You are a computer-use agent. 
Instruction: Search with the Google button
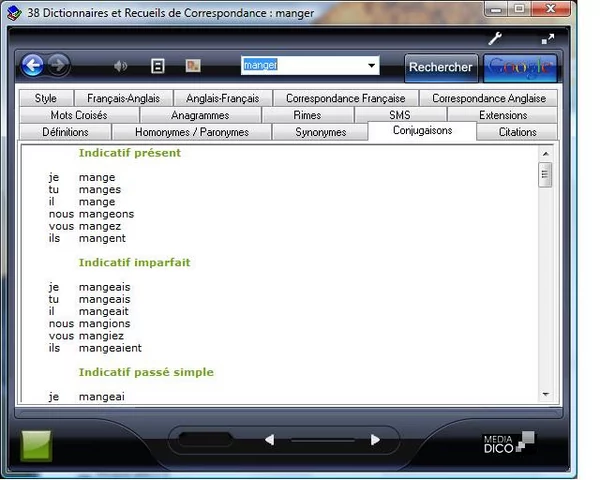point(520,67)
